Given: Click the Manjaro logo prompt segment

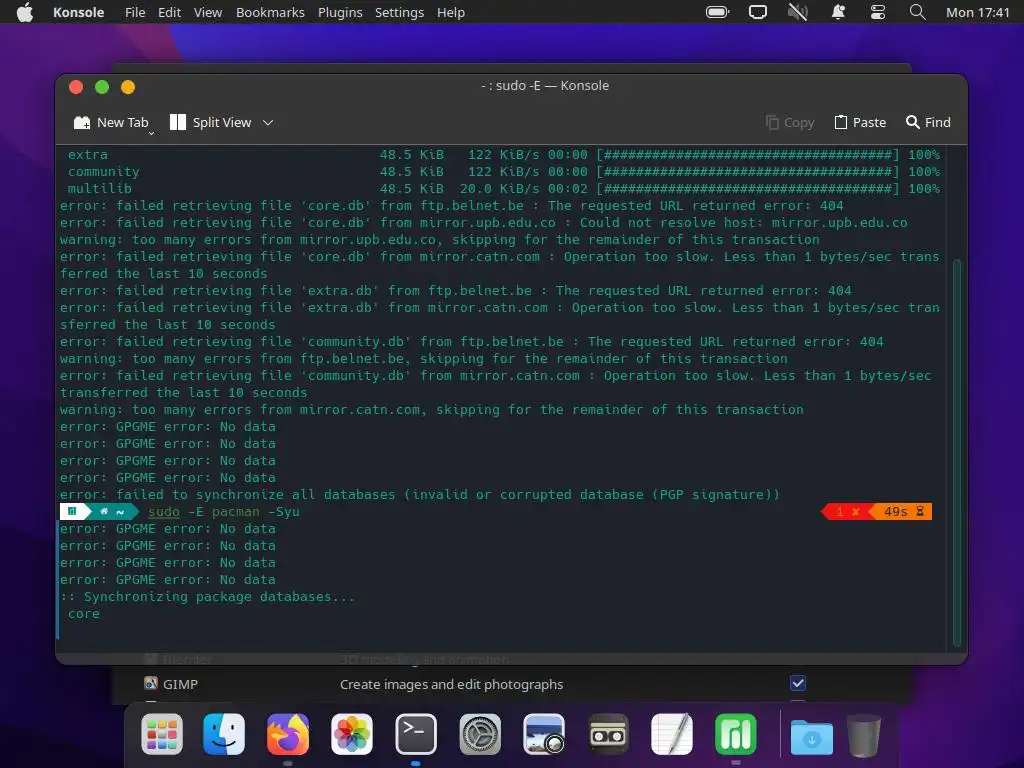Looking at the screenshot, I should click(x=72, y=511).
